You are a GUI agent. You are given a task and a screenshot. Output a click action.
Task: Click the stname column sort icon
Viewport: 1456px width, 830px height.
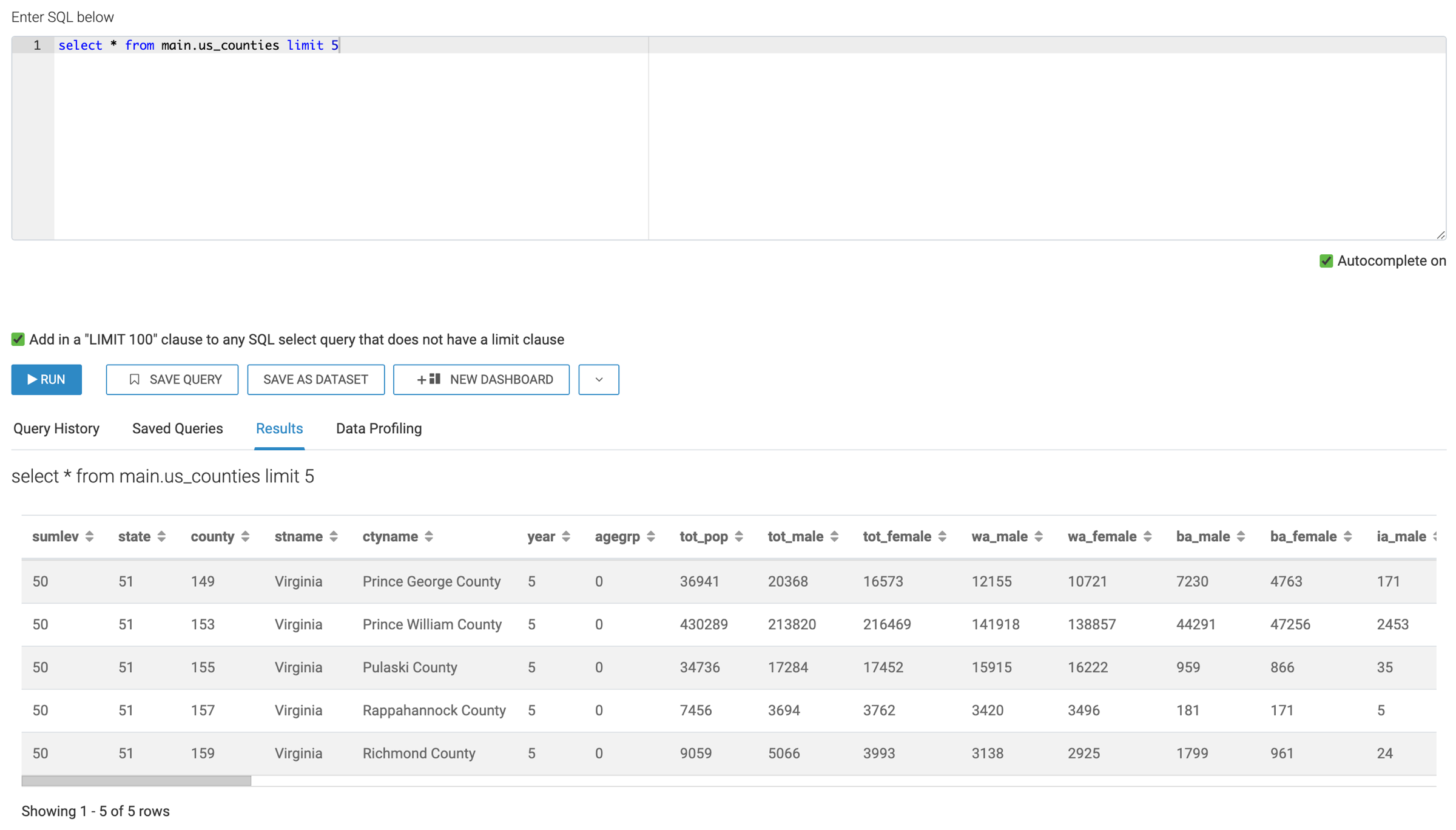point(334,536)
